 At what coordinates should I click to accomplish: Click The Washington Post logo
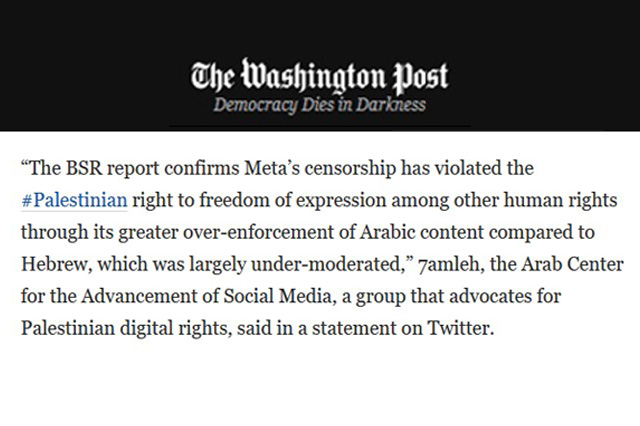point(320,76)
